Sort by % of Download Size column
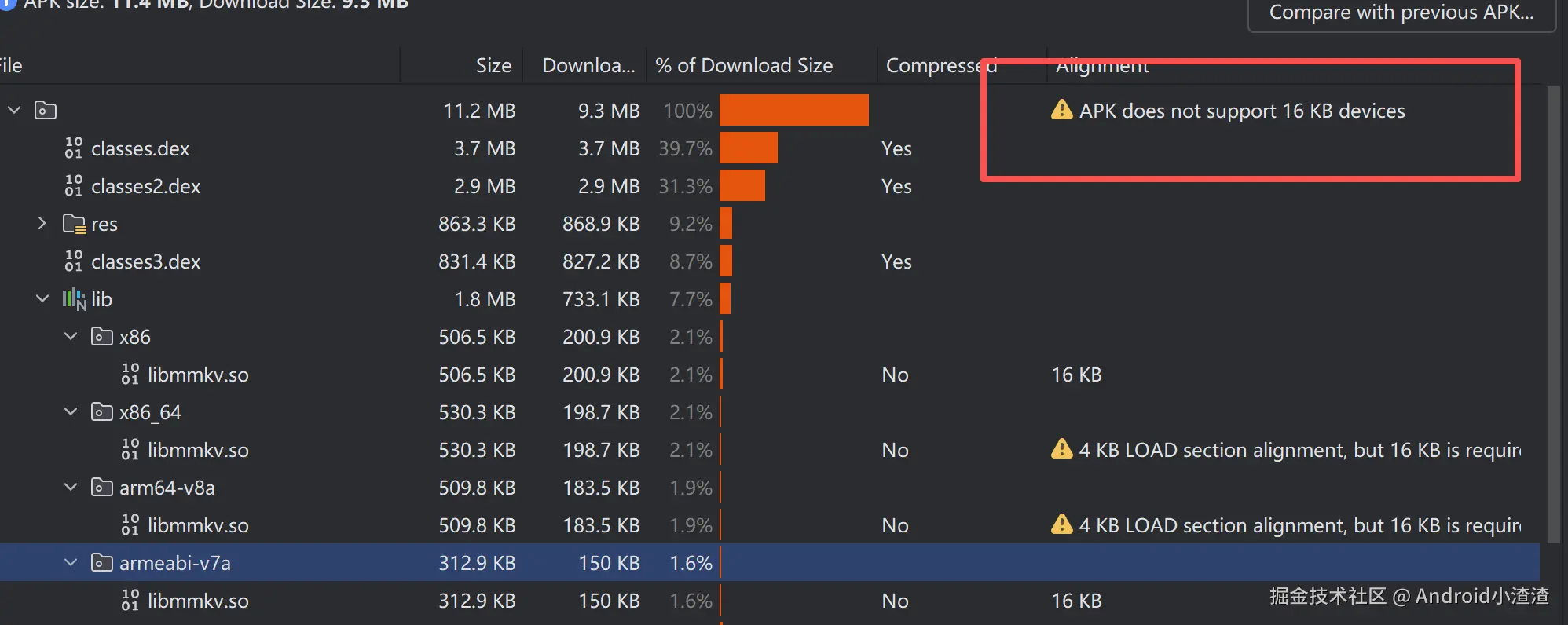 (x=743, y=66)
